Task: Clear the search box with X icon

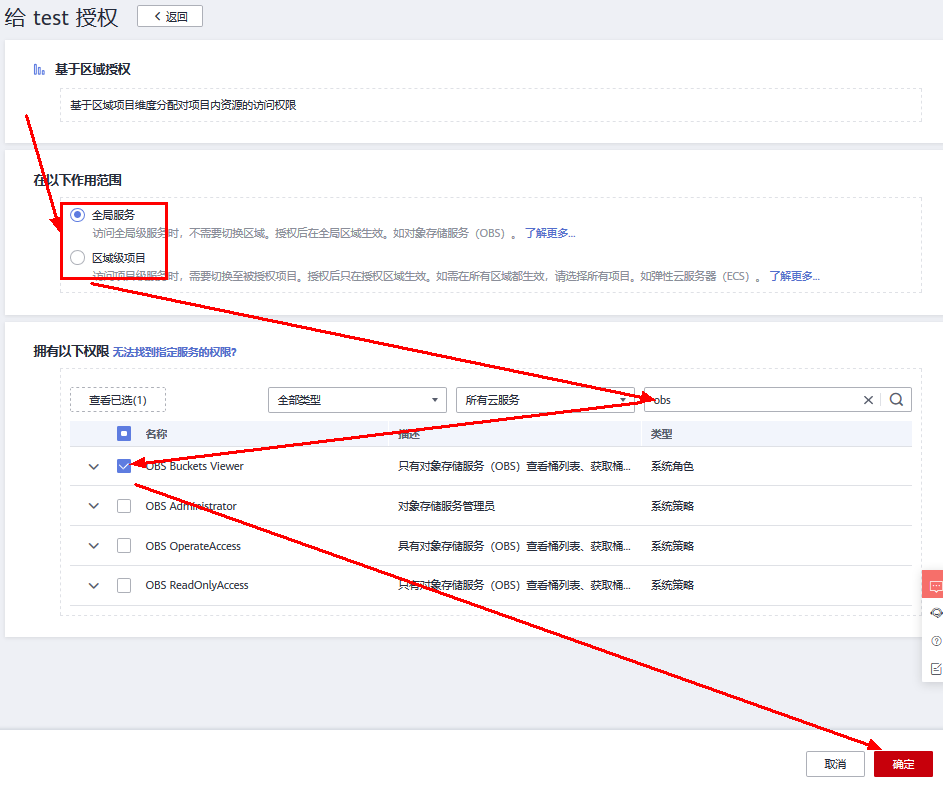Action: pos(868,400)
